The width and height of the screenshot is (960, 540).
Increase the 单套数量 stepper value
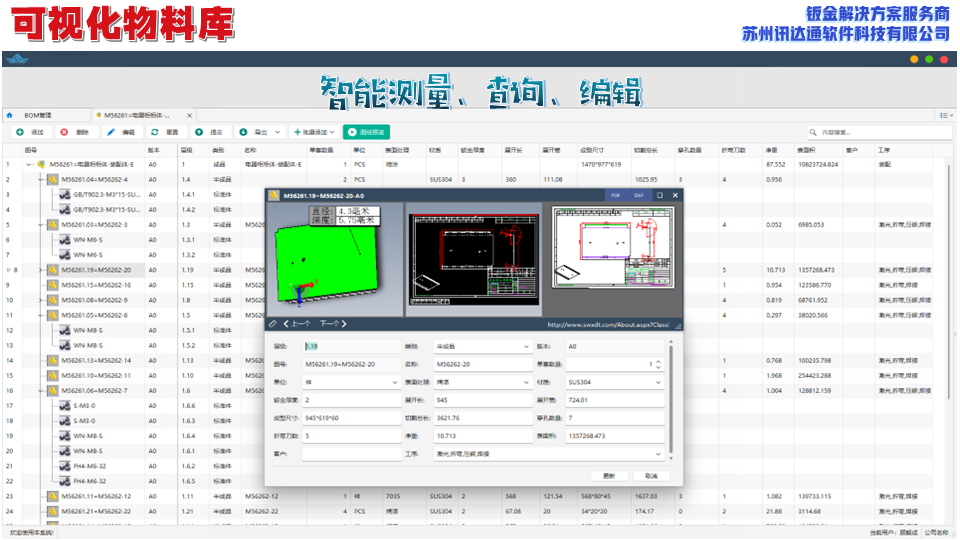pyautogui.click(x=659, y=361)
